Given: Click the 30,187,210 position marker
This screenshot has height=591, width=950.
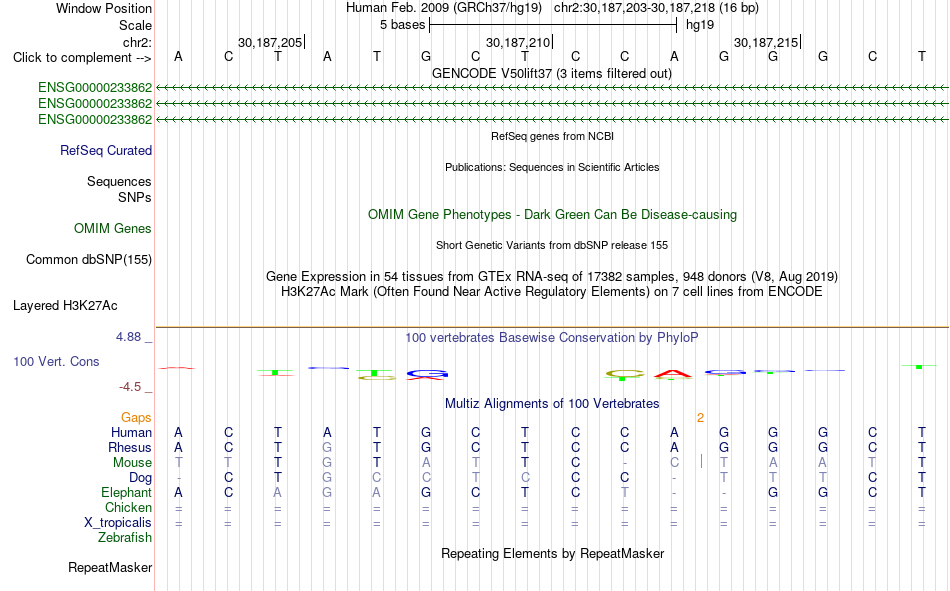Looking at the screenshot, I should [x=519, y=42].
